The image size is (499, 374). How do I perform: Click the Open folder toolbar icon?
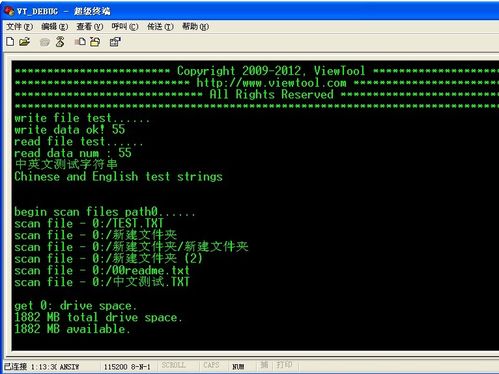24,42
